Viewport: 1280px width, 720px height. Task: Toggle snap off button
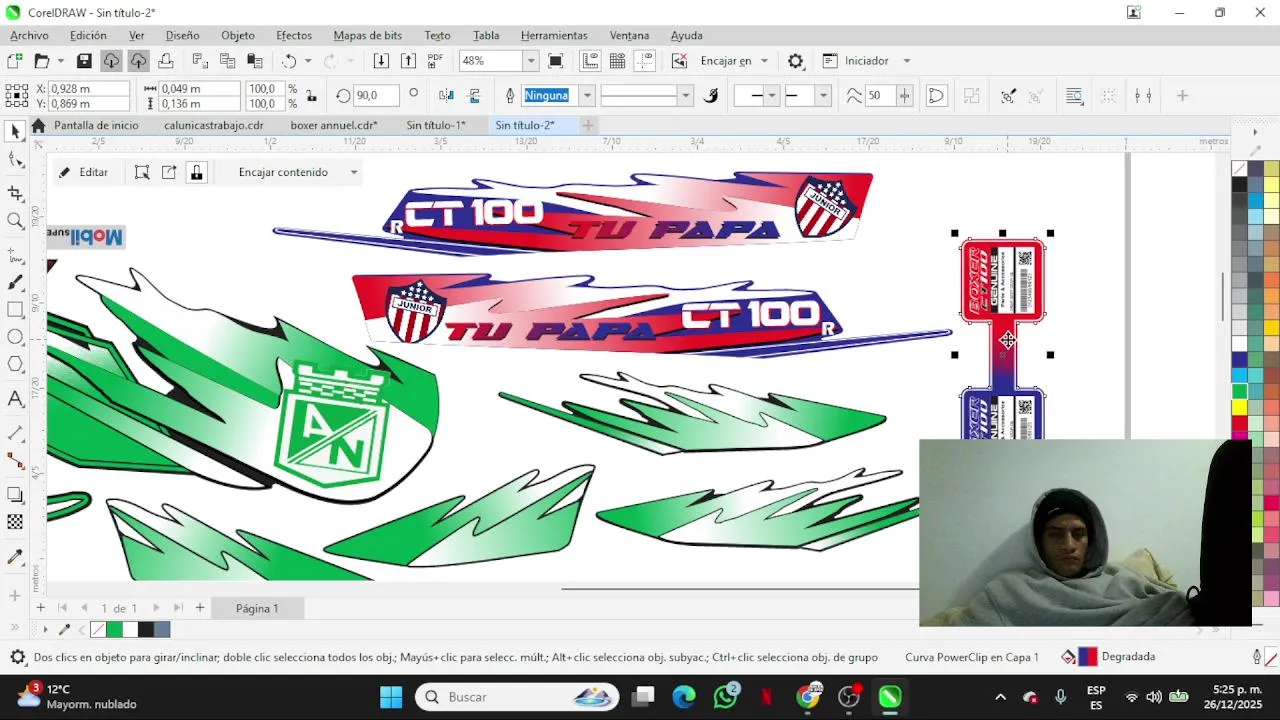(679, 61)
